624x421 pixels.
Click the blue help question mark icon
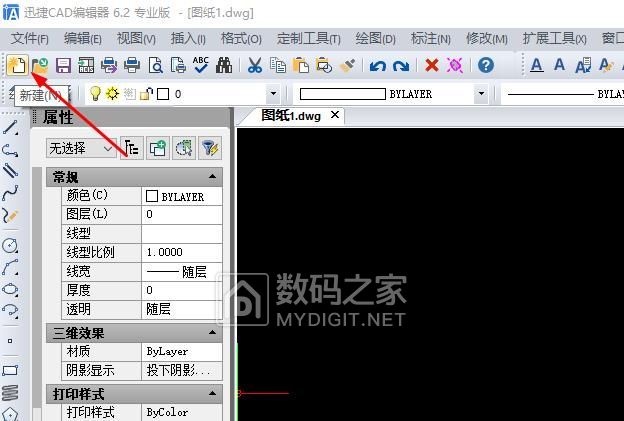pyautogui.click(x=486, y=65)
